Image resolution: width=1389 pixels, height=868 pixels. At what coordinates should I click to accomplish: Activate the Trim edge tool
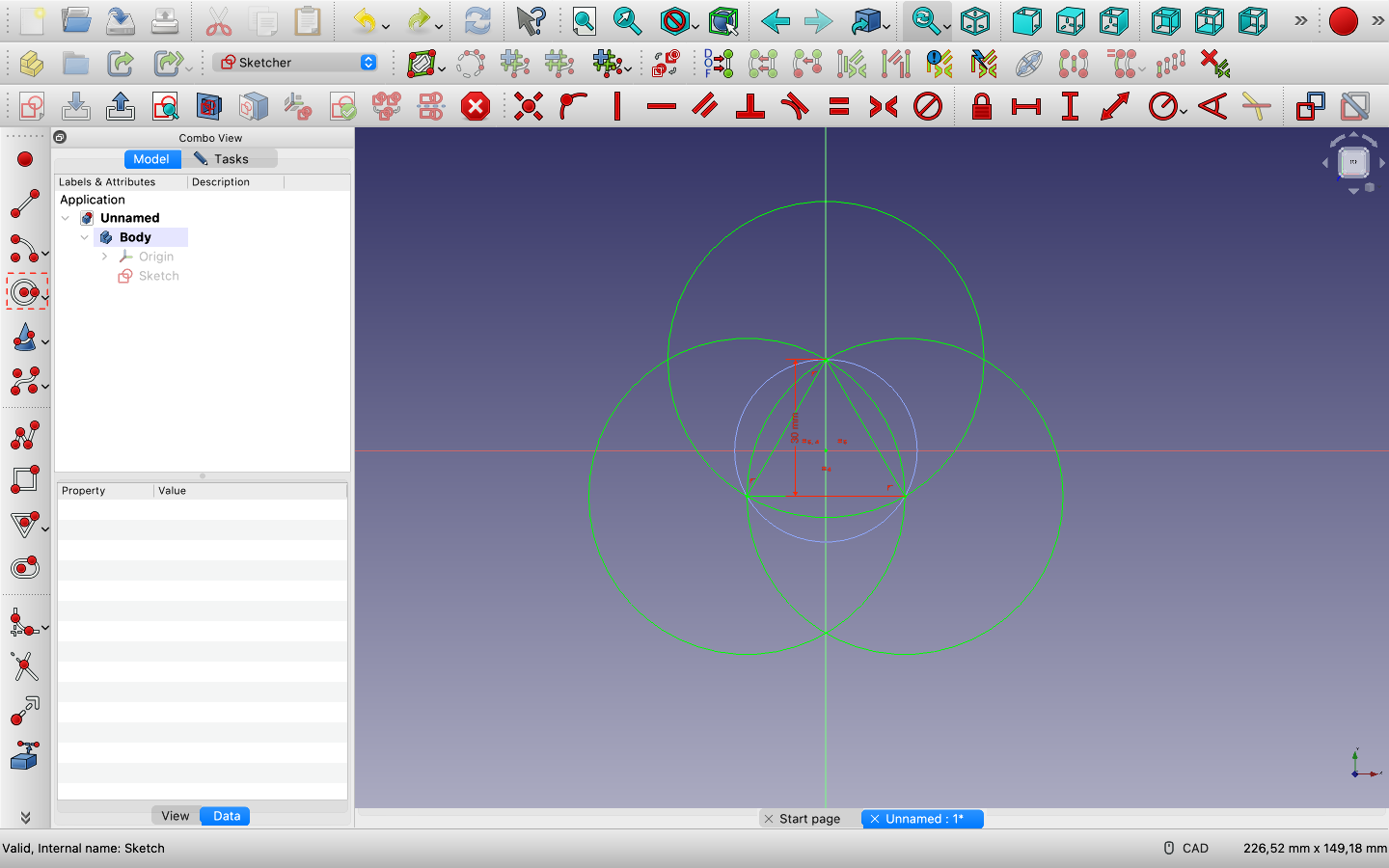coord(25,666)
